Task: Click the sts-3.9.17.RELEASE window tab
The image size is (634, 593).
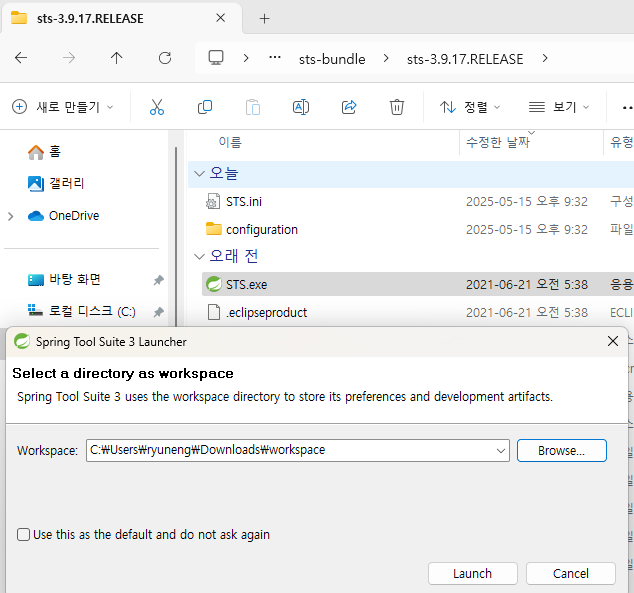Action: [x=121, y=18]
